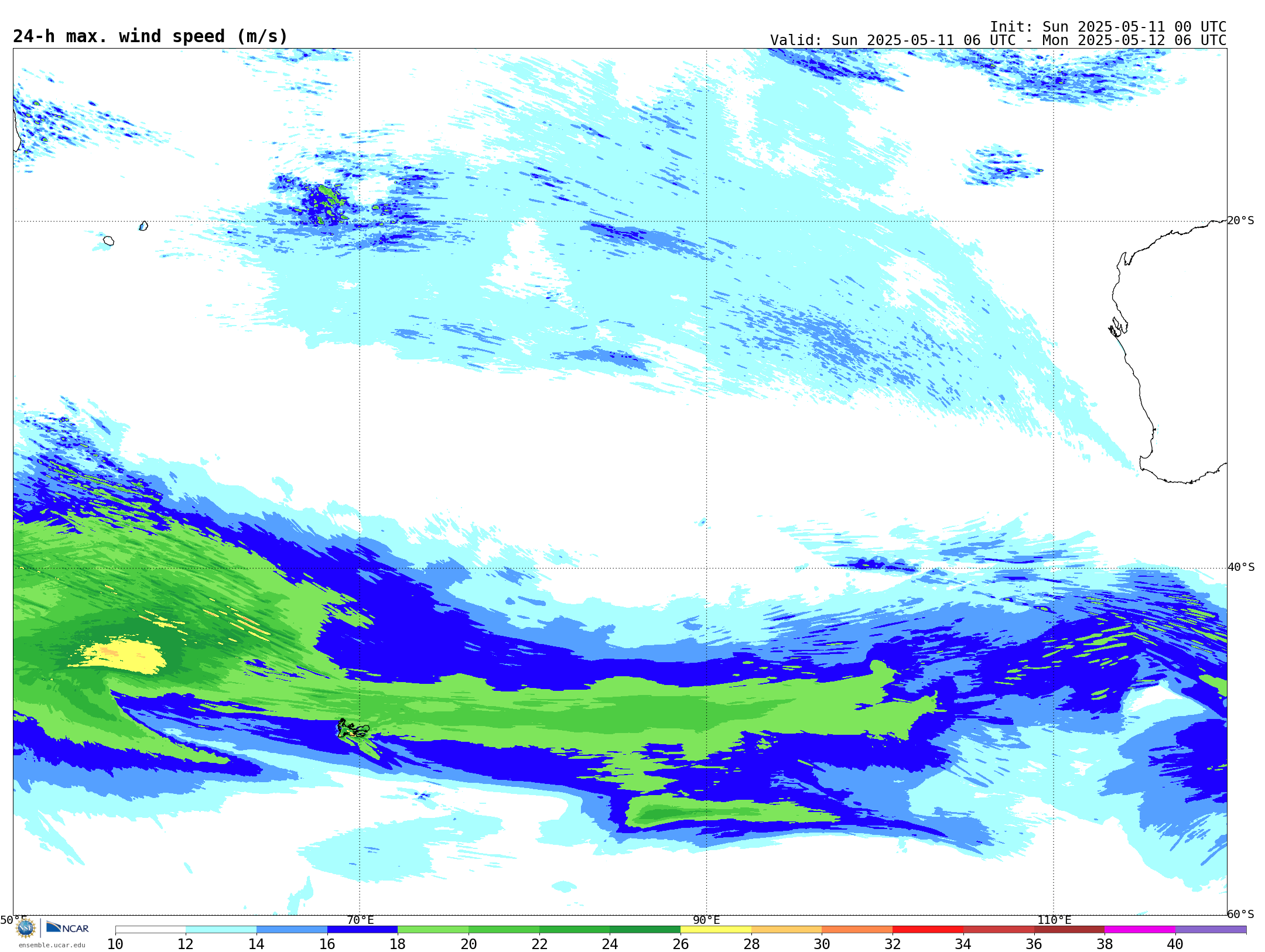Click the colorbar tick label 18
Screen dimensions: 1265x952
coord(398,944)
